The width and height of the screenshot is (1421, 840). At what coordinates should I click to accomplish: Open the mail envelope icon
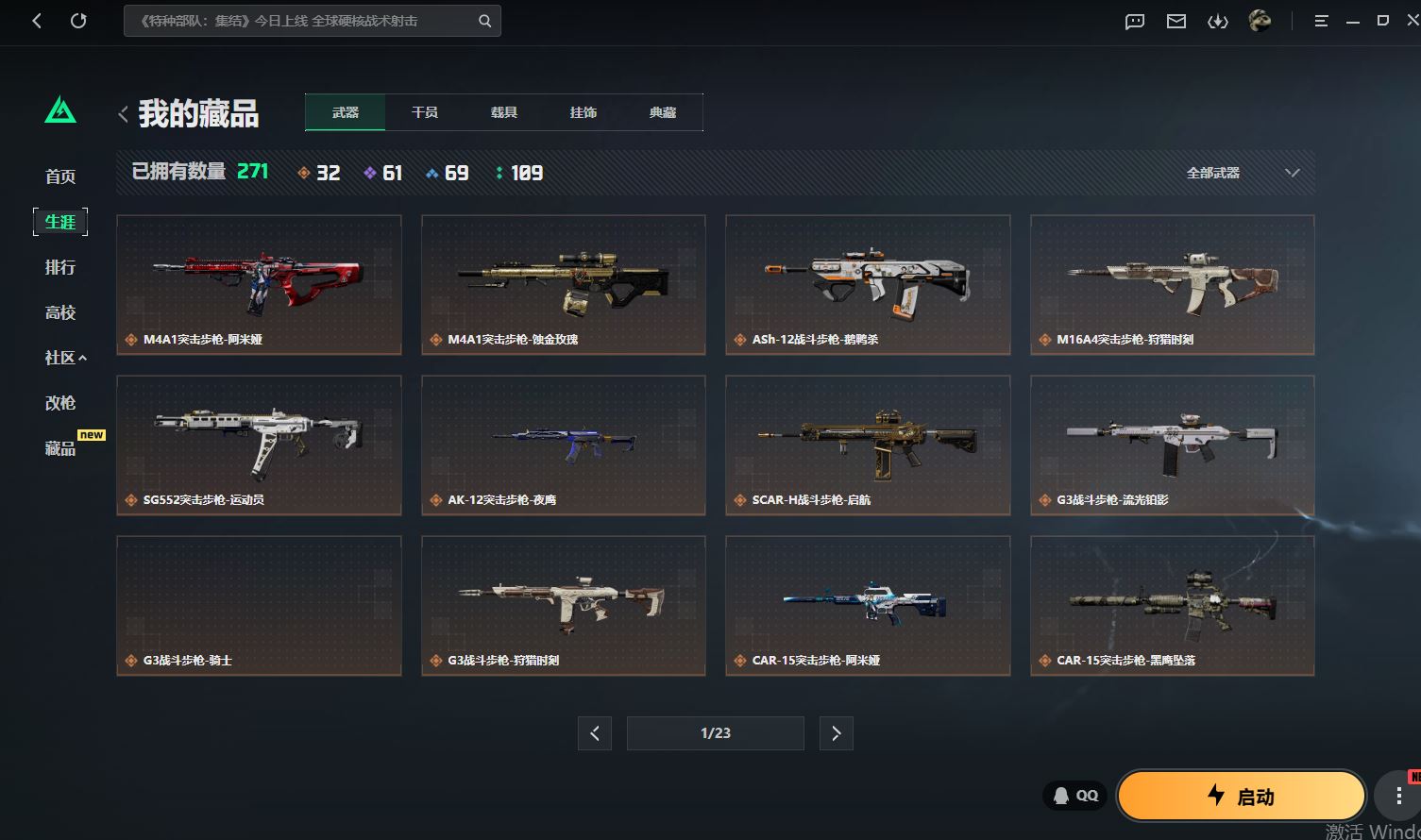pos(1176,21)
